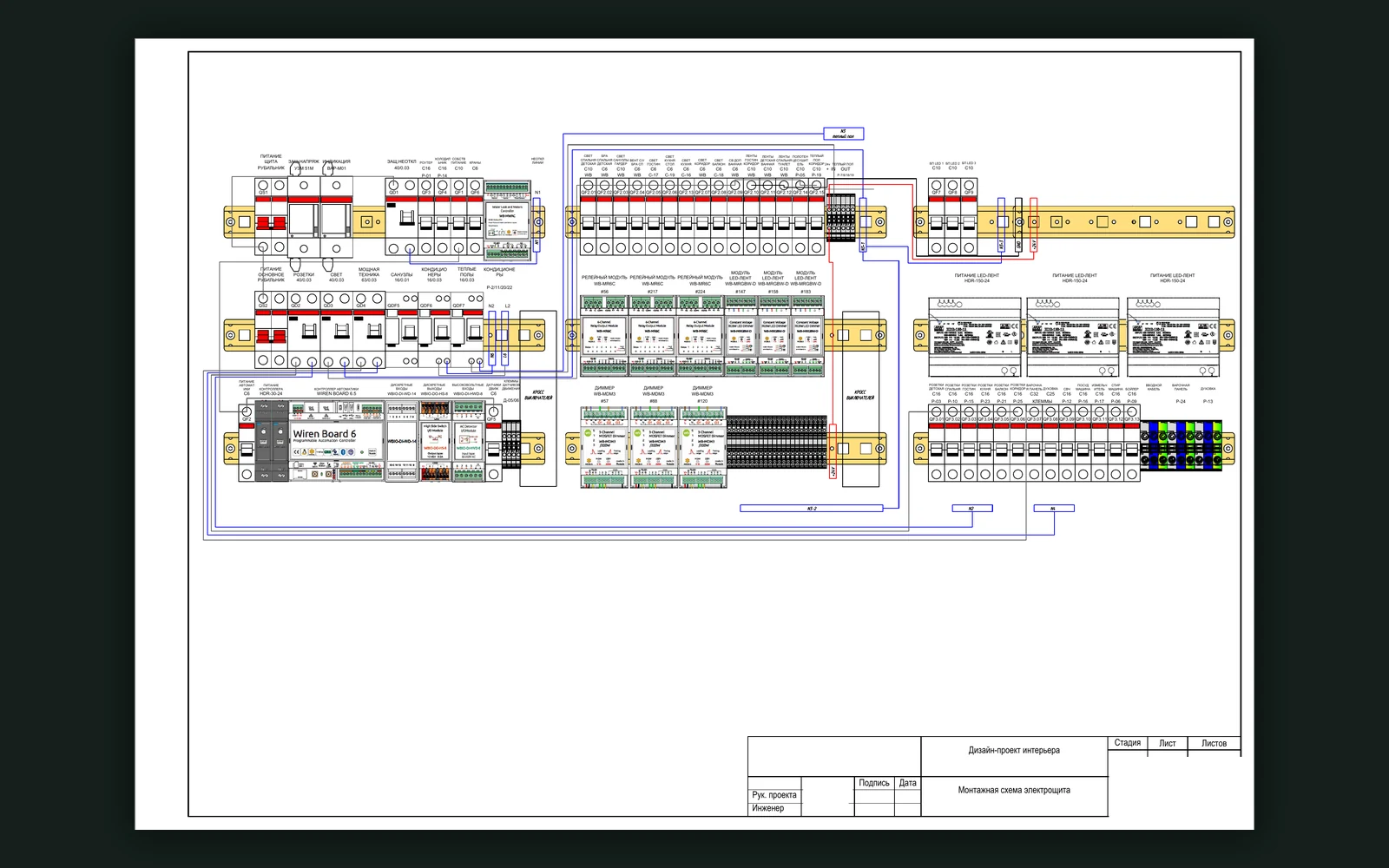
Task: Click the "L2" terminal label
Action: (508, 306)
